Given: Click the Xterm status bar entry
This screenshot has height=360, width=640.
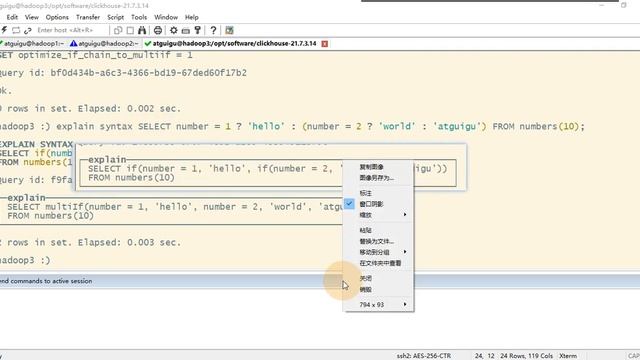Looking at the screenshot, I should tap(568, 356).
